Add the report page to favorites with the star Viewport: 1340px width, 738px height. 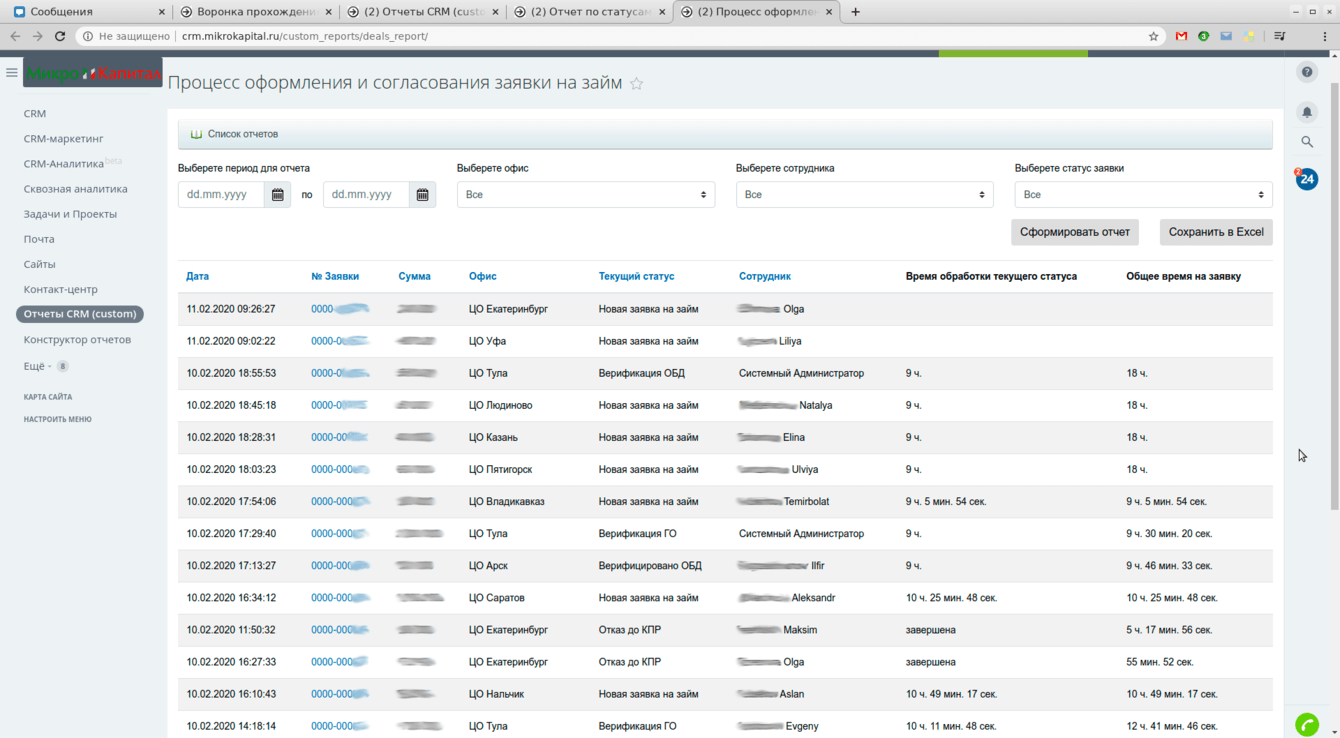[636, 84]
